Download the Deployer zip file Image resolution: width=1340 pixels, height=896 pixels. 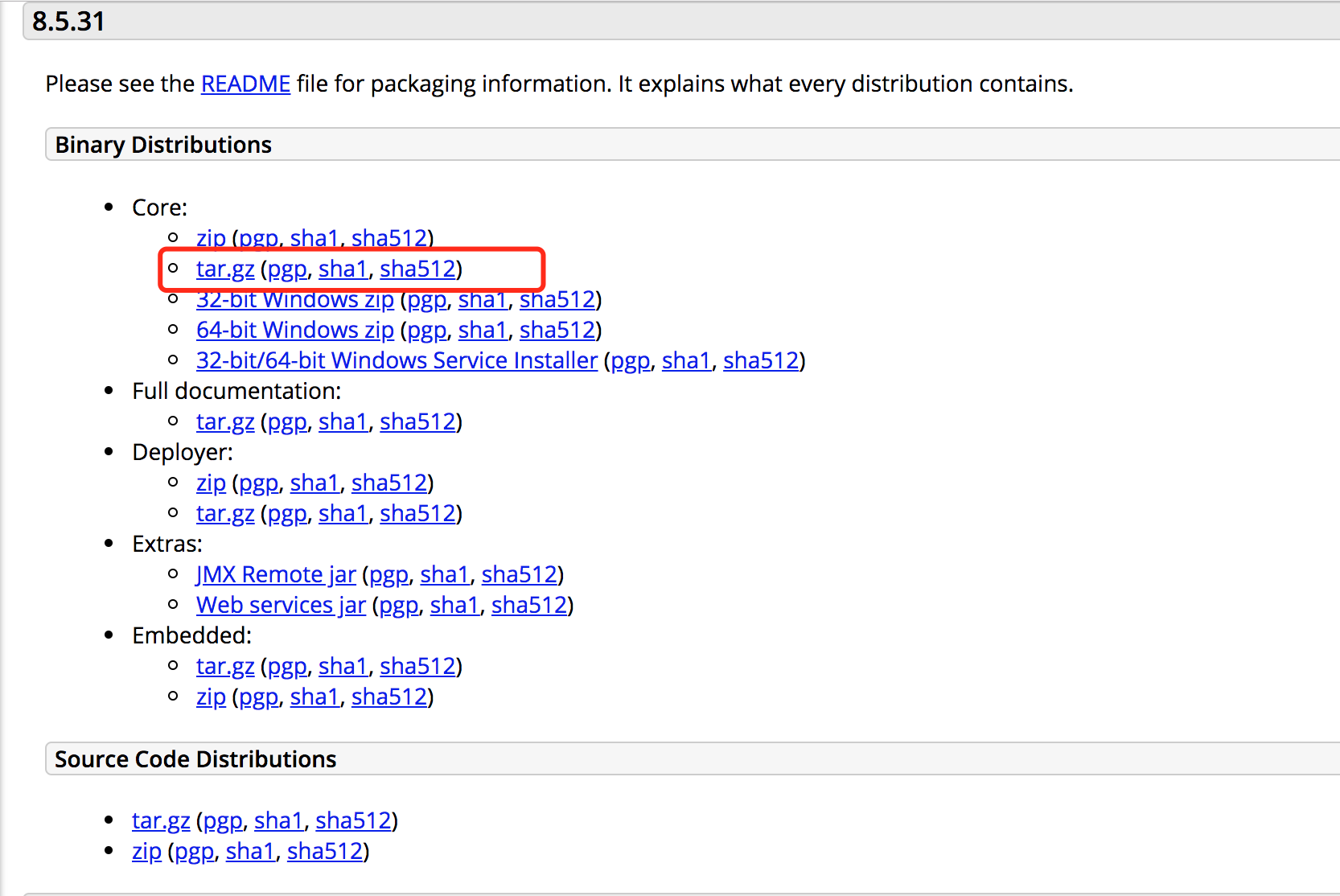211,483
